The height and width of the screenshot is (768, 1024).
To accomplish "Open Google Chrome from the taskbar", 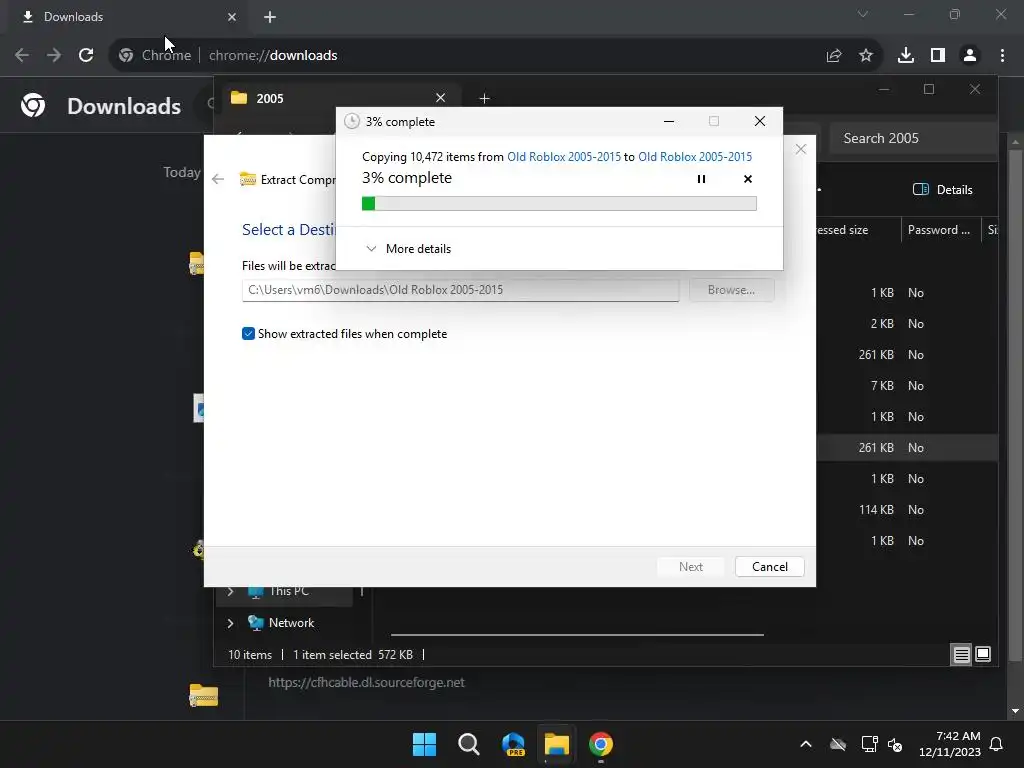I will [x=601, y=744].
